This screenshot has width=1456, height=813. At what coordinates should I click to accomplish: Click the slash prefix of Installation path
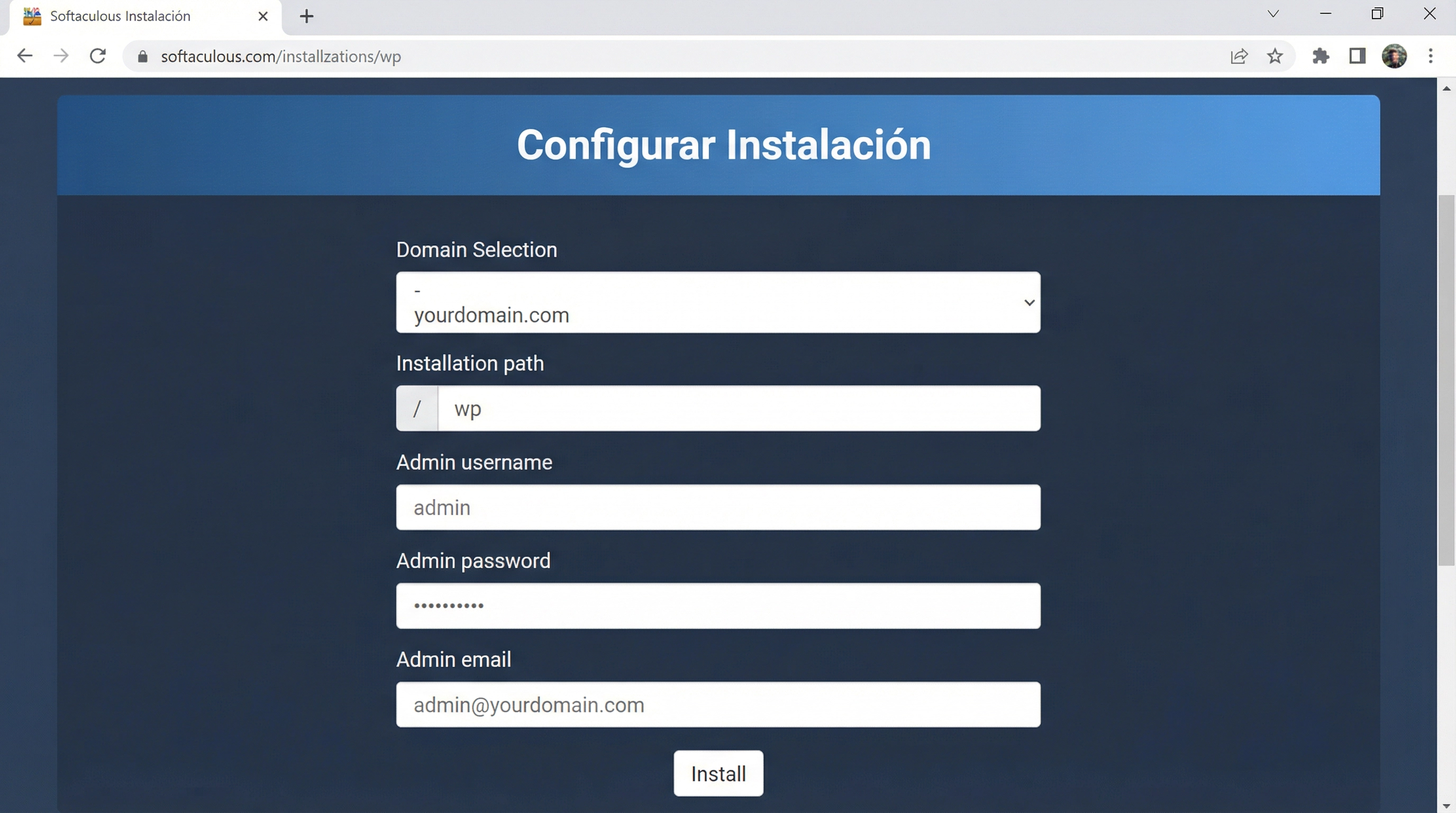[x=417, y=408]
